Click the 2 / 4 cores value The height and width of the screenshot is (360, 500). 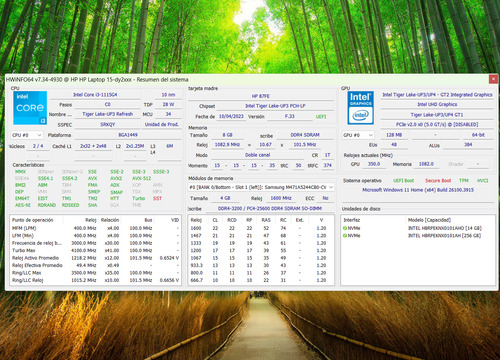38,146
